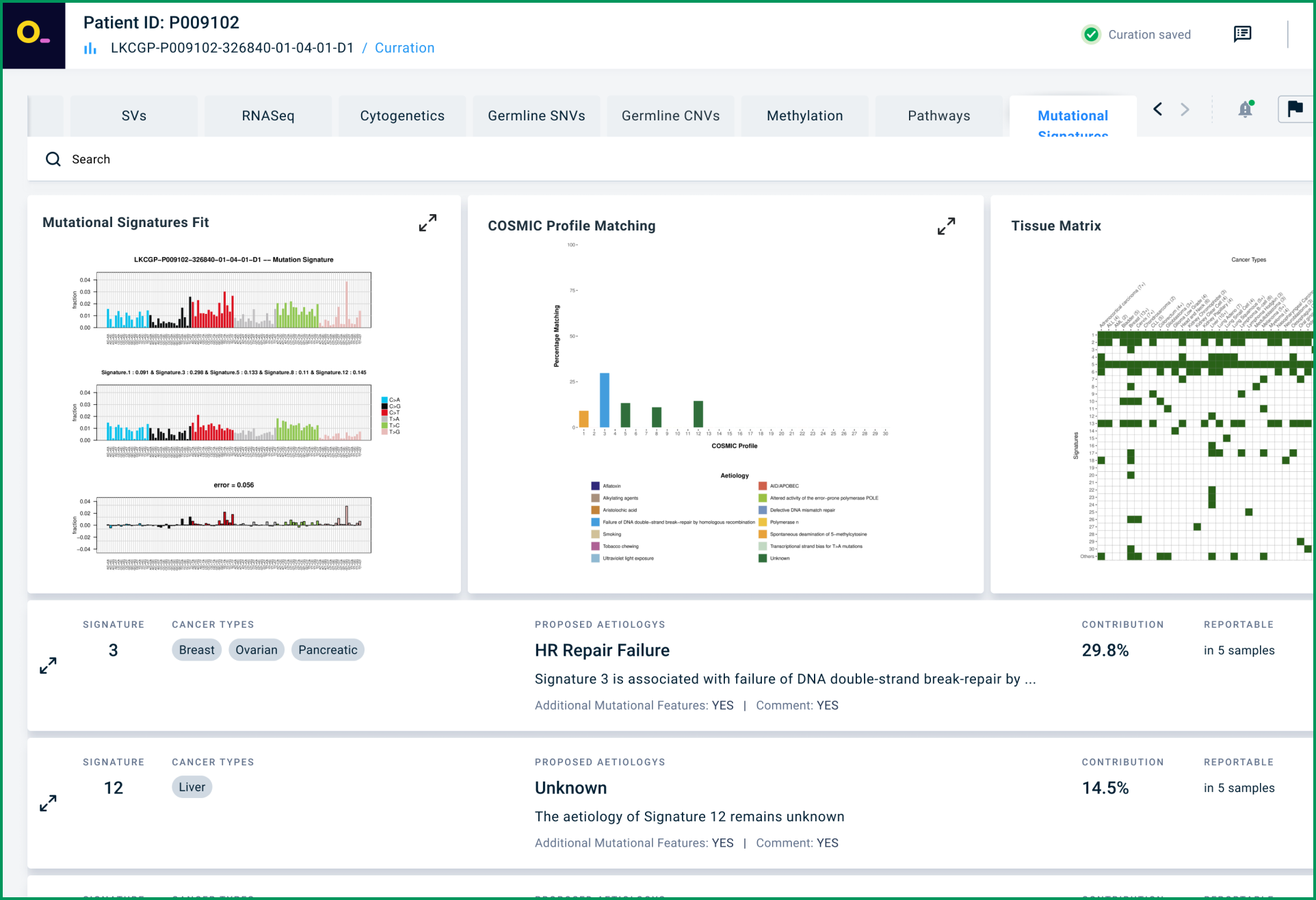Open the Methylation tab
The height and width of the screenshot is (900, 1316).
tap(804, 116)
